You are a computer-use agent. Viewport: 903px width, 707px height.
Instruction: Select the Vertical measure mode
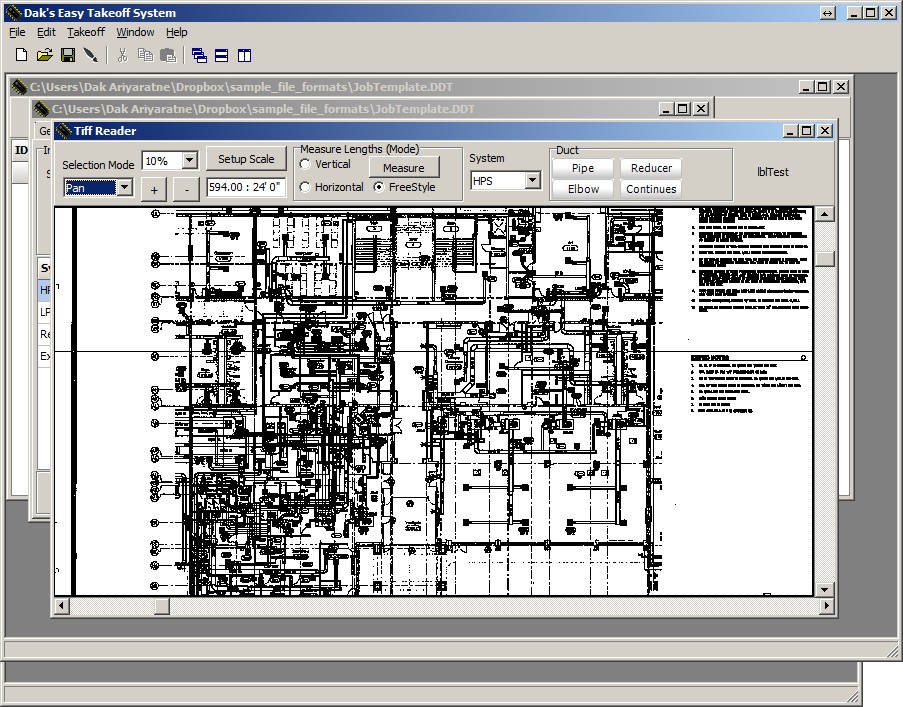[x=305, y=164]
